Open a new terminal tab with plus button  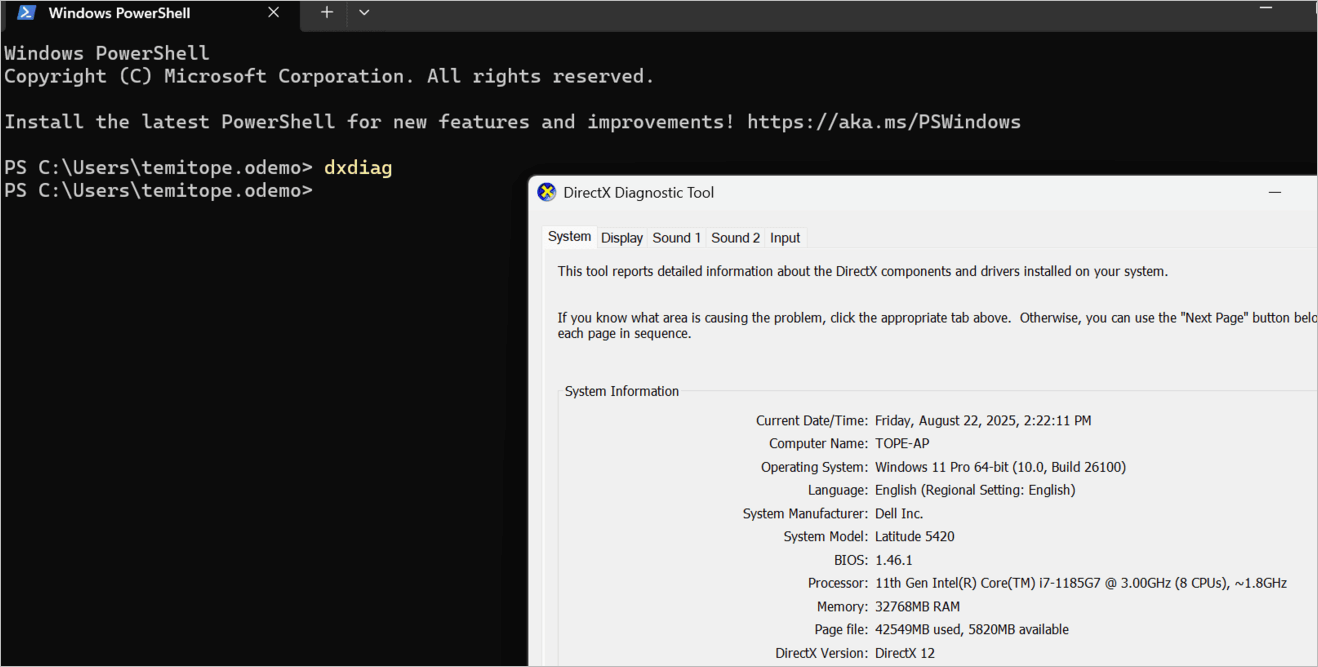(326, 13)
